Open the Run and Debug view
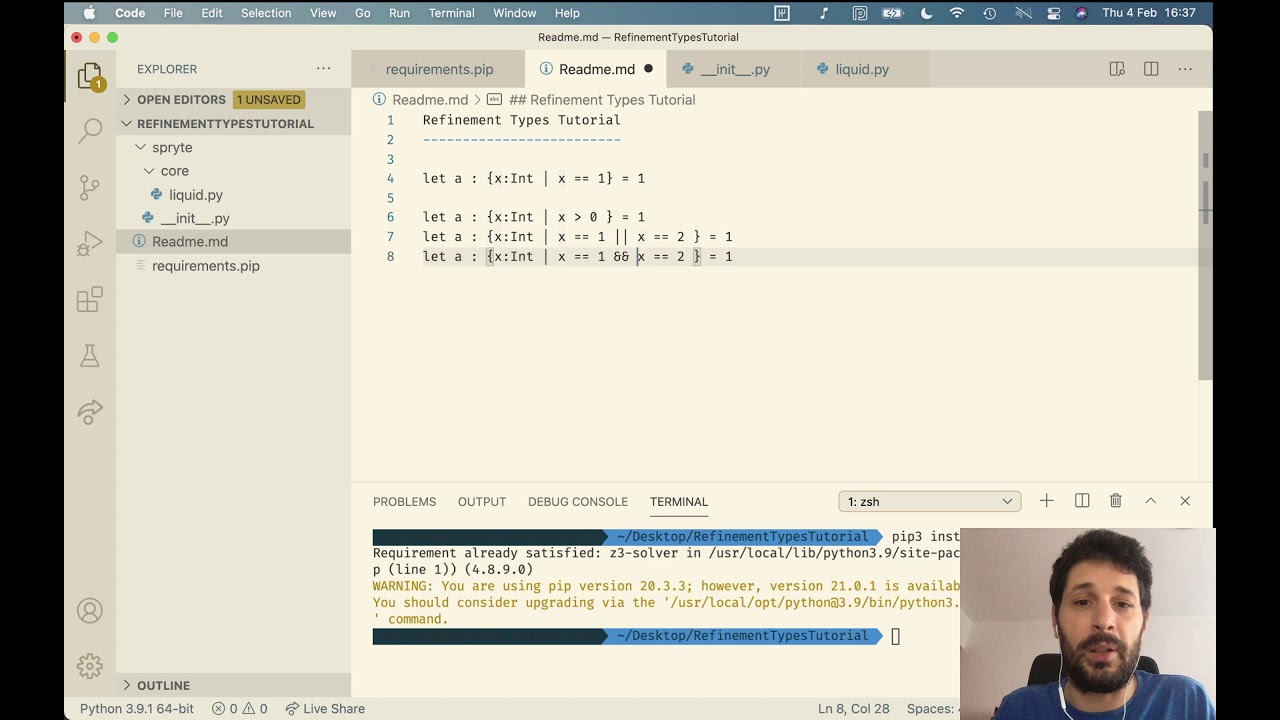Screen dimensions: 1280x720 tap(90, 243)
